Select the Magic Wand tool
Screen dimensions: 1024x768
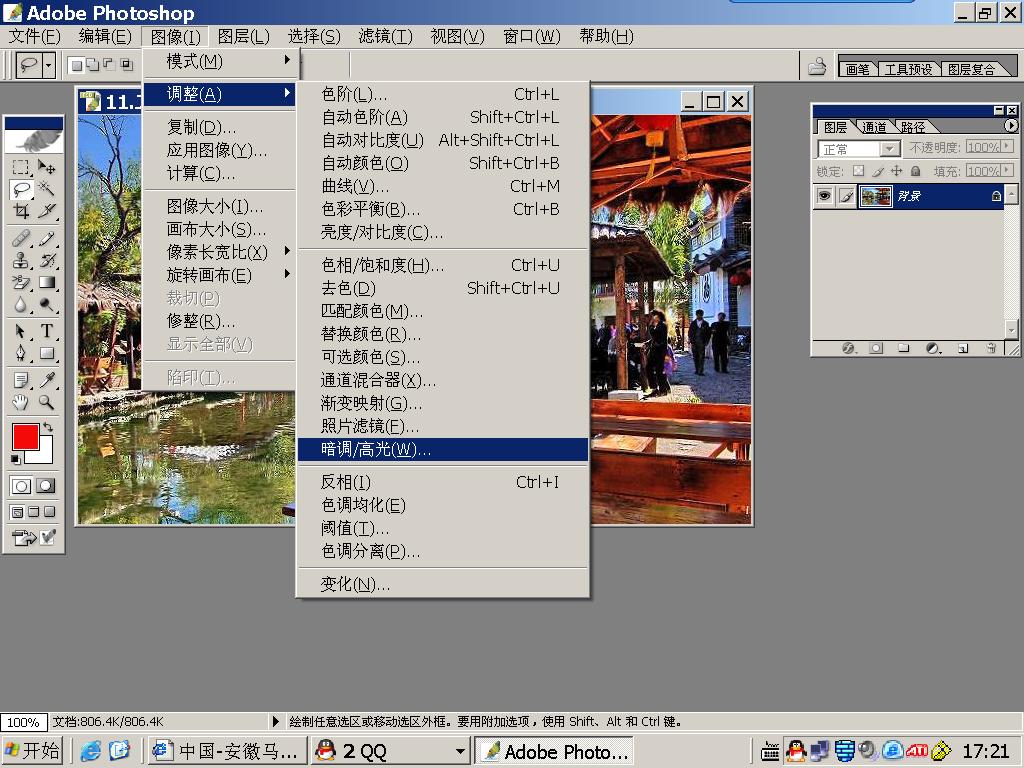(46, 188)
